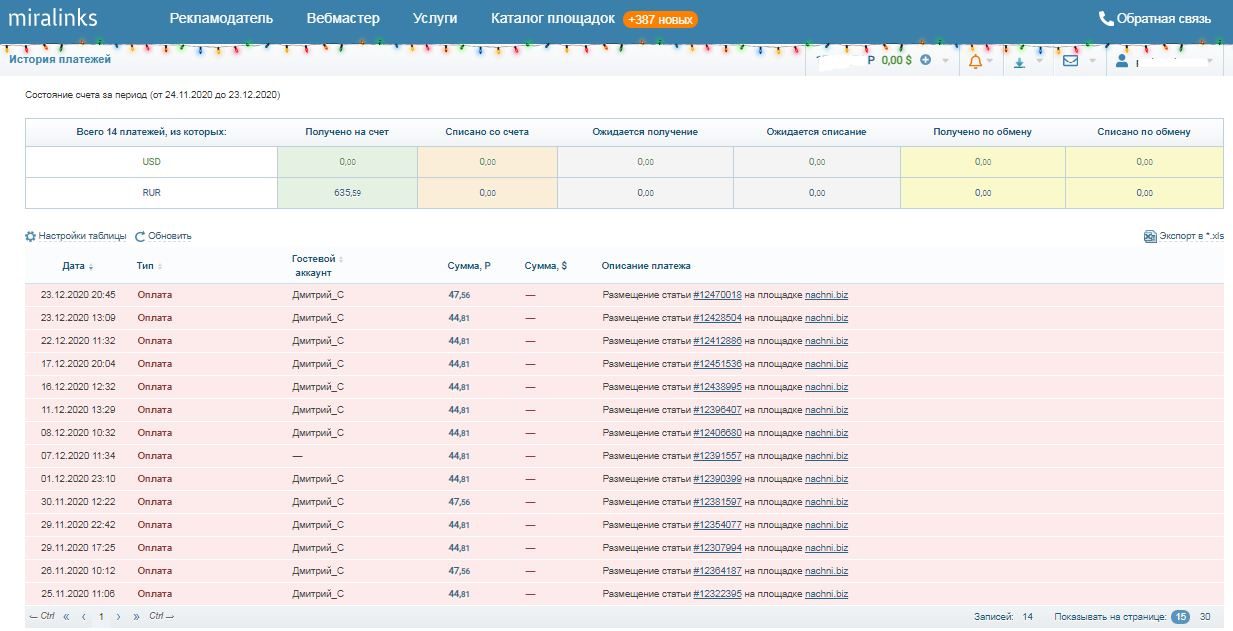
Task: Click the Excel export icon
Action: [1150, 237]
